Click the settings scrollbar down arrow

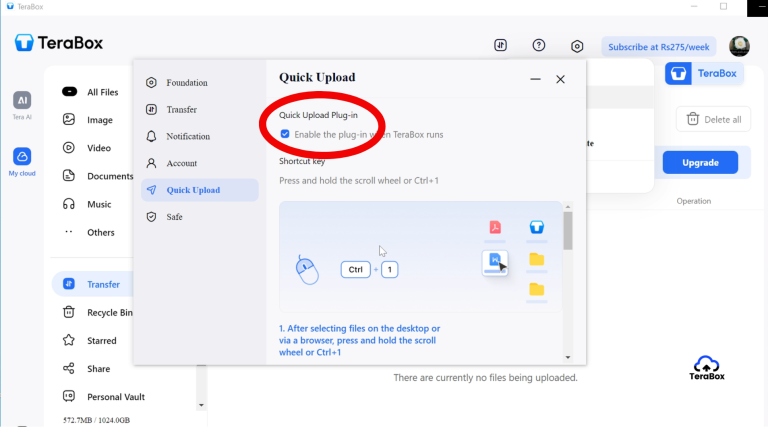click(568, 358)
